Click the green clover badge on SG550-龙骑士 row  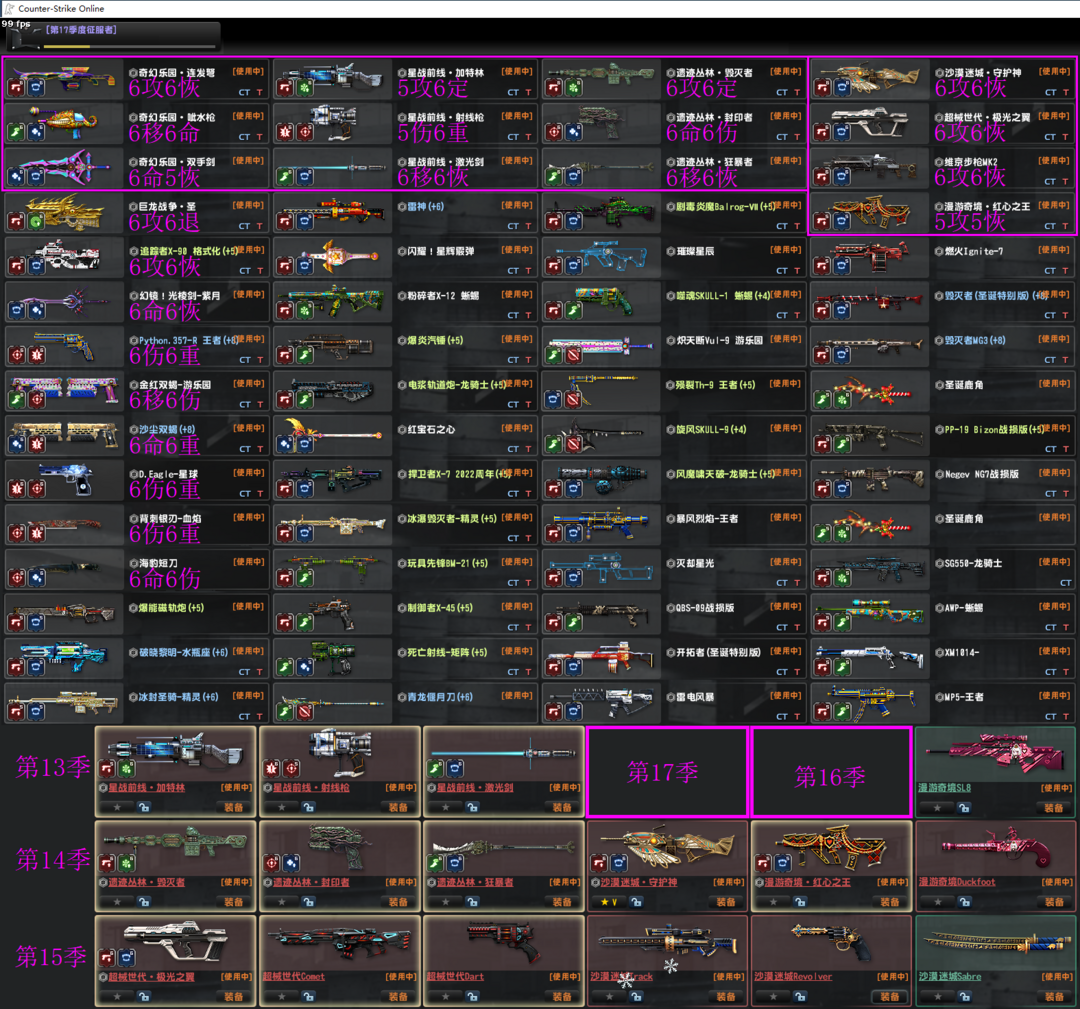842,578
